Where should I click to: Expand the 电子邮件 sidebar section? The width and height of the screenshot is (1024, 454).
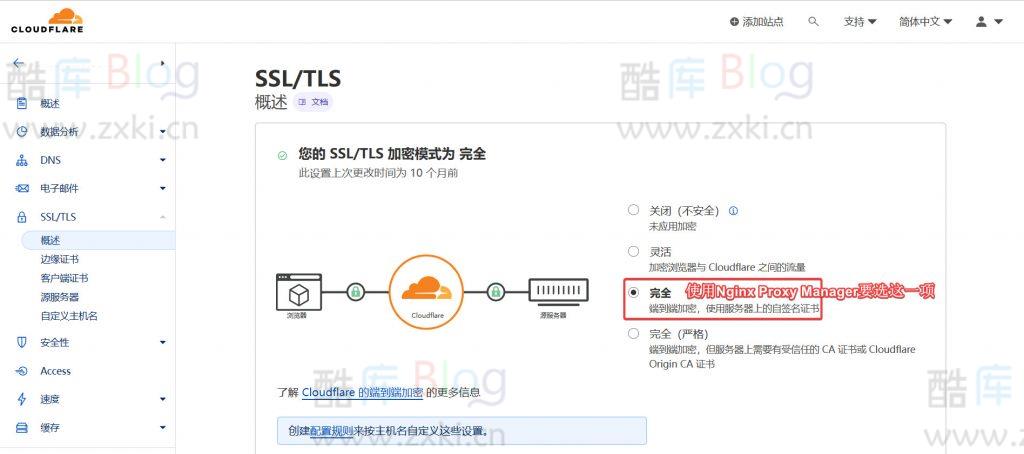(x=163, y=189)
